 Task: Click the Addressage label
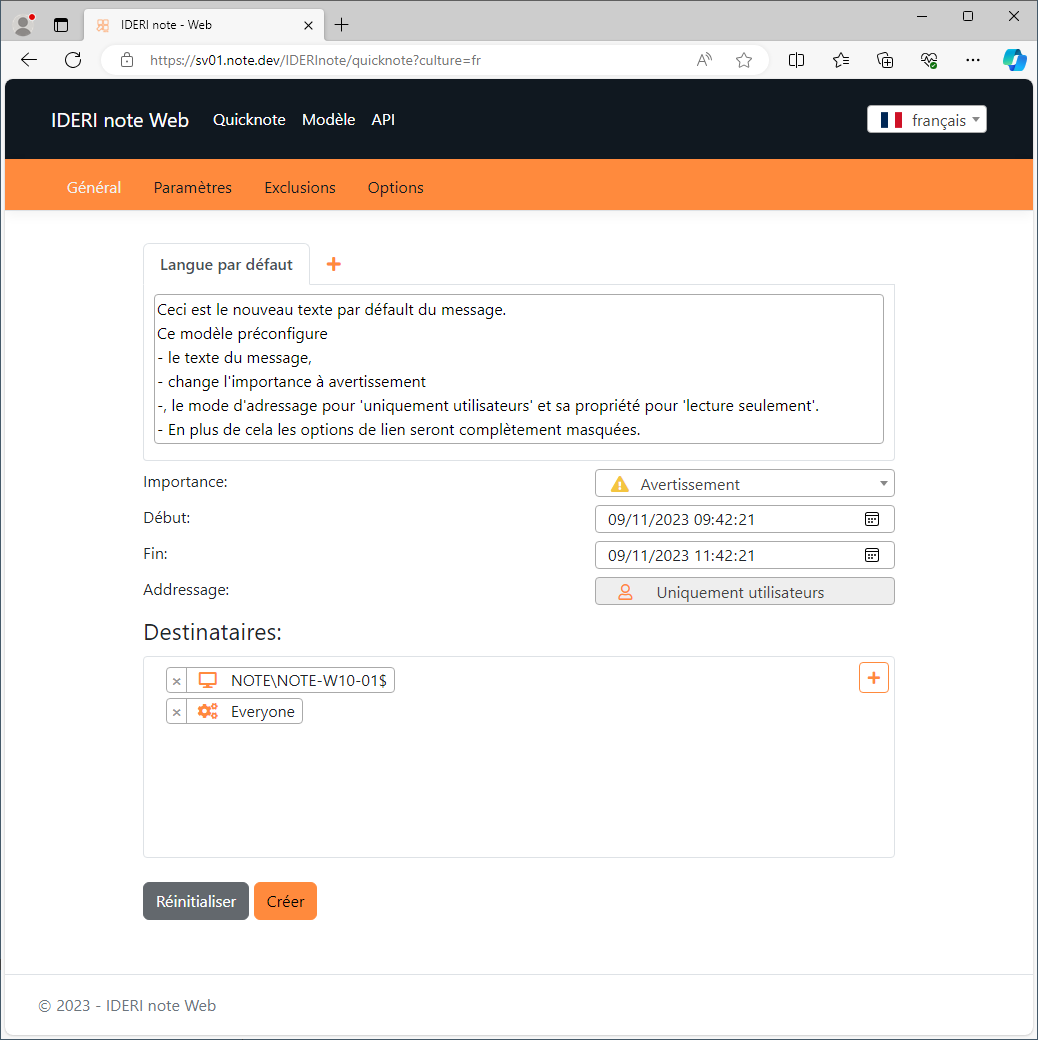tap(186, 590)
